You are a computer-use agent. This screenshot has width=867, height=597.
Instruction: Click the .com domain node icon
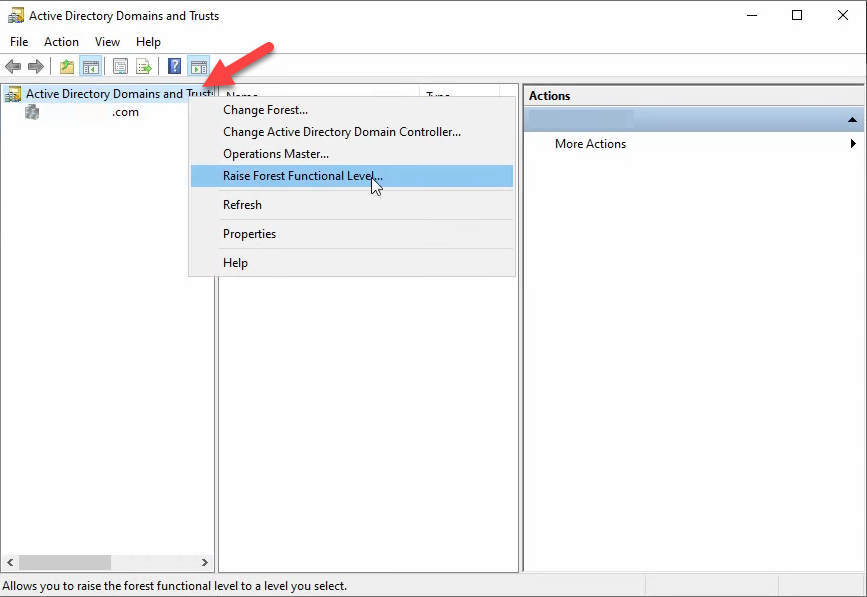click(x=32, y=112)
